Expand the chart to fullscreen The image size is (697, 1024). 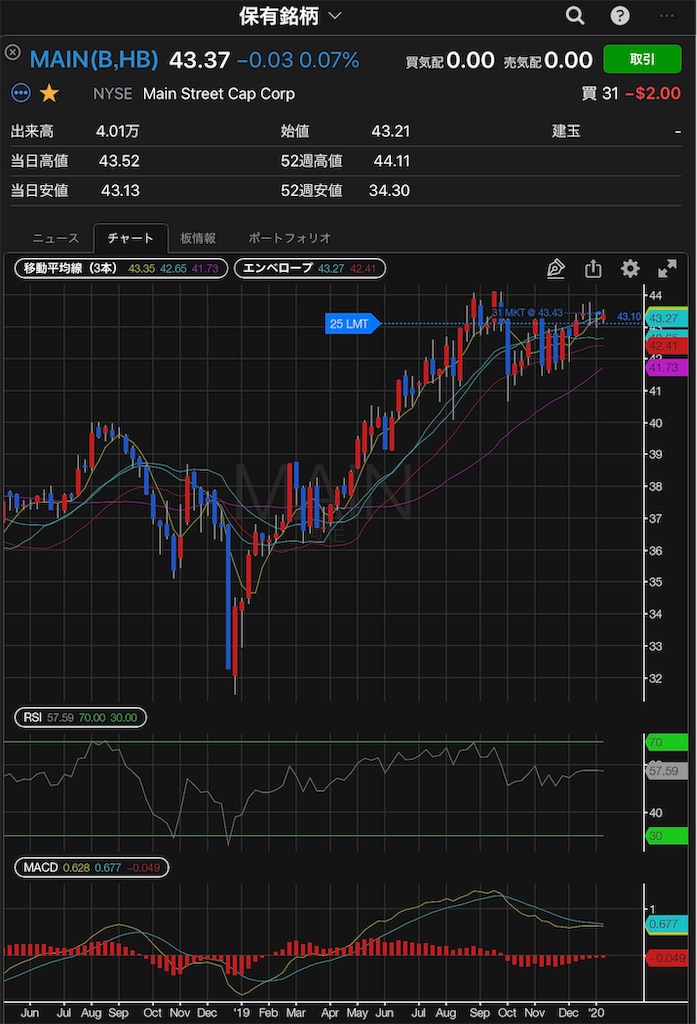tap(667, 268)
